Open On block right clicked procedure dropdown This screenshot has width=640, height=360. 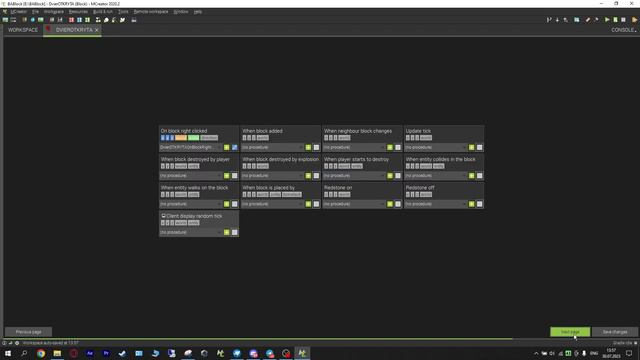pos(191,147)
